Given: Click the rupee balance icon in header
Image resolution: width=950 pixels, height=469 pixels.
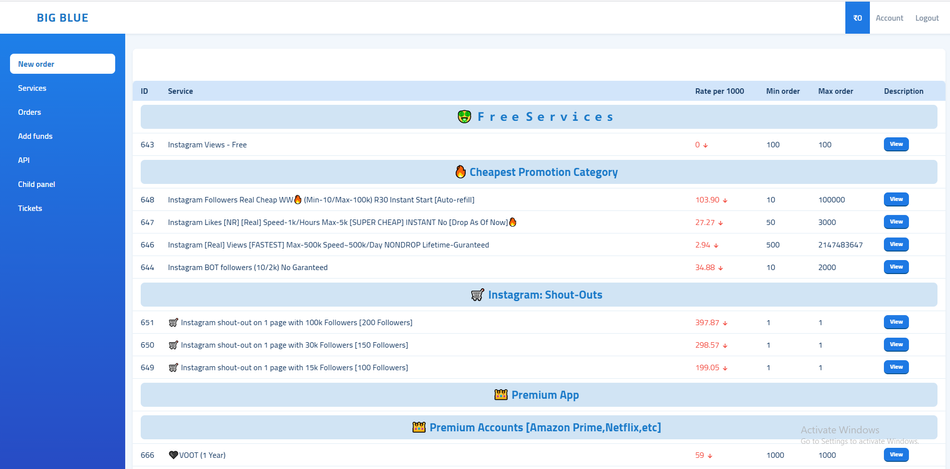Looking at the screenshot, I should point(857,18).
